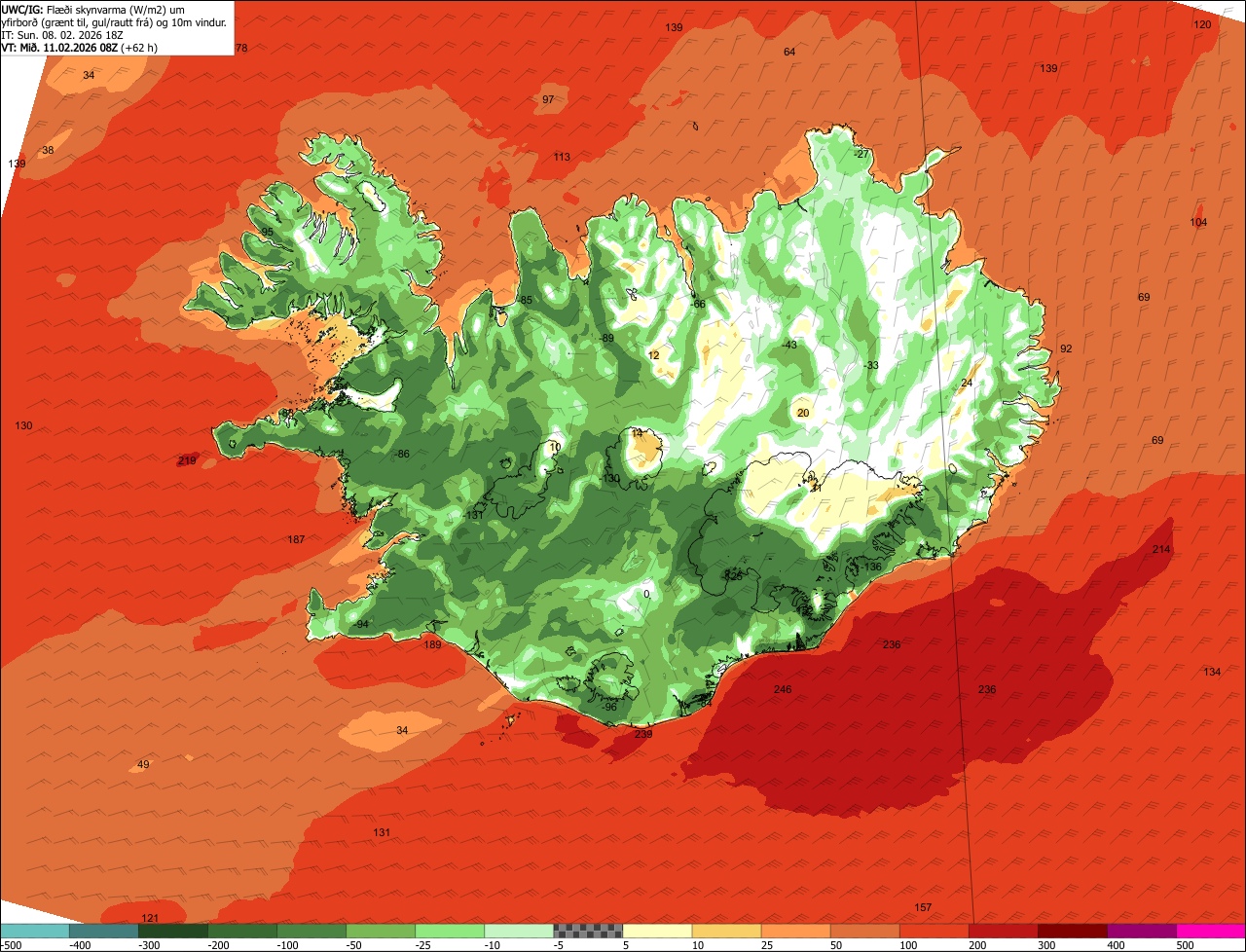Click the value 187 west of Reykjanes

(x=296, y=539)
